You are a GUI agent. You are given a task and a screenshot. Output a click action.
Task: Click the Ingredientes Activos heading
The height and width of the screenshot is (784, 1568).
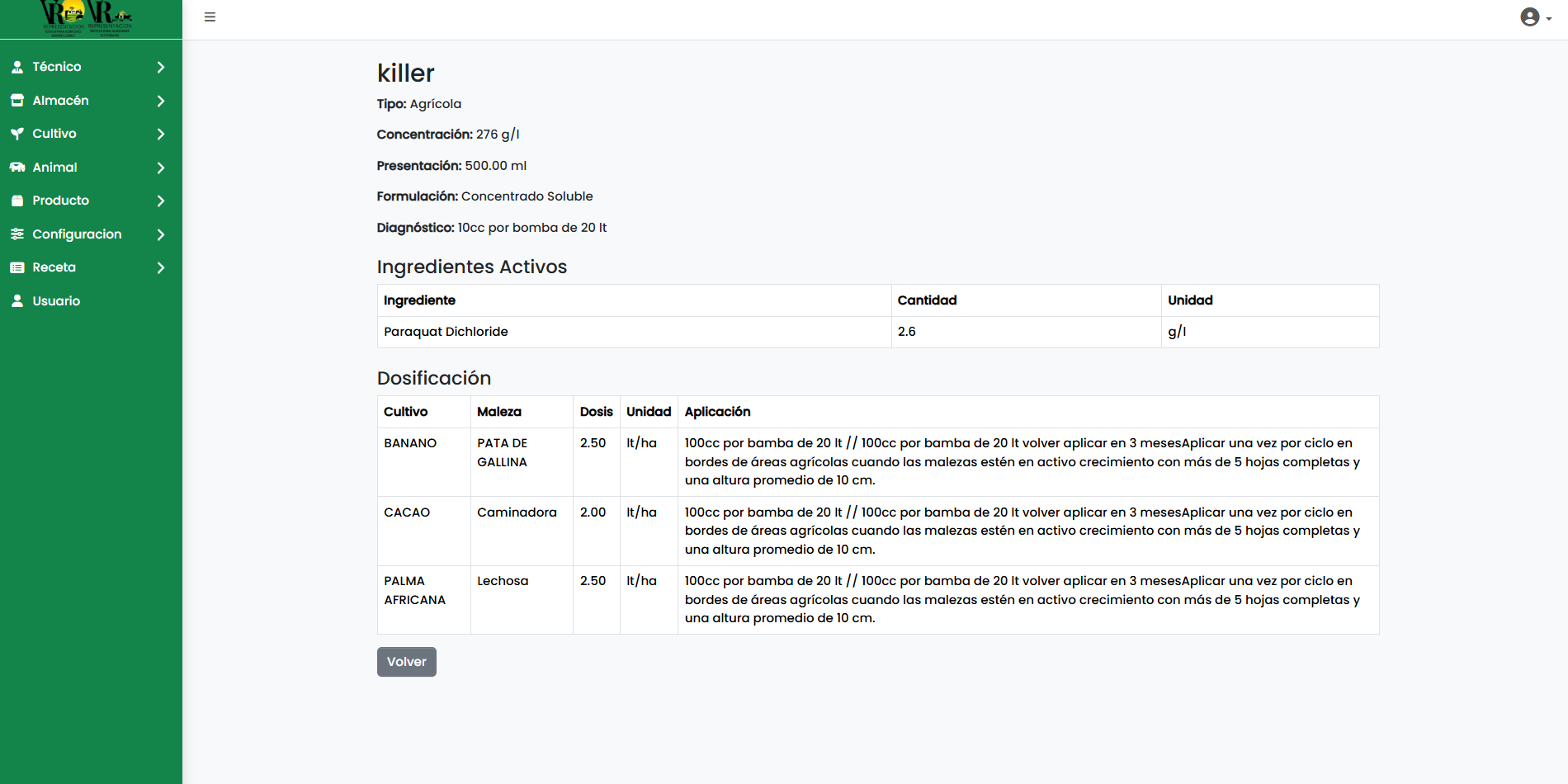472,267
